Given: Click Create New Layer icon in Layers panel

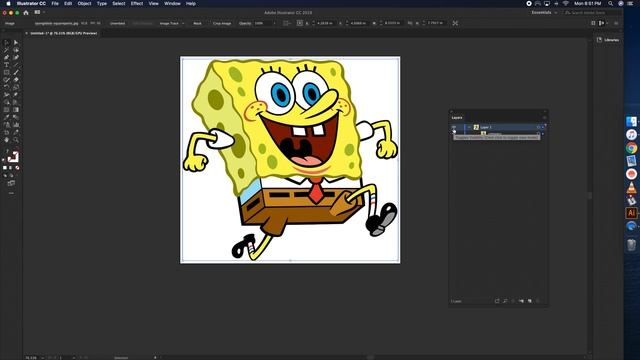Looking at the screenshot, I should 530,301.
